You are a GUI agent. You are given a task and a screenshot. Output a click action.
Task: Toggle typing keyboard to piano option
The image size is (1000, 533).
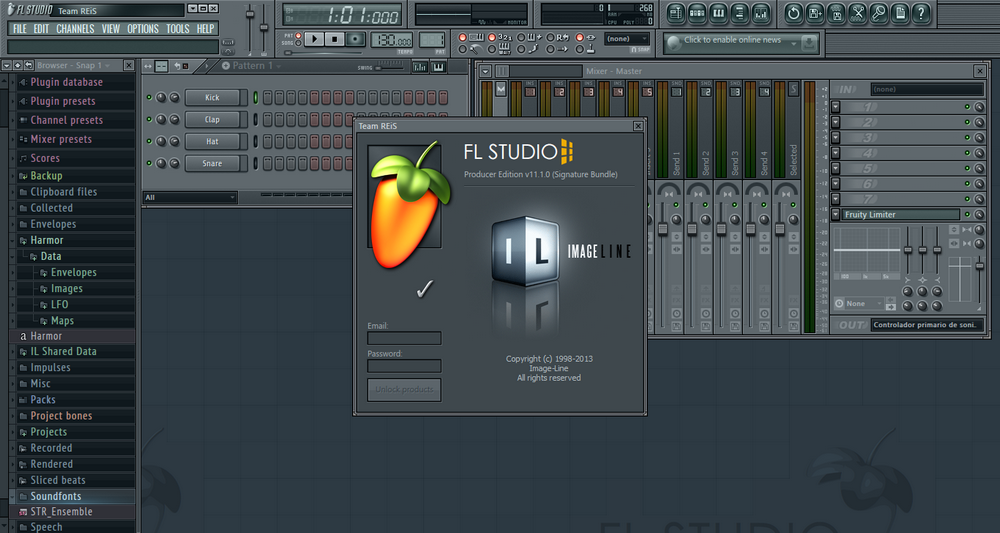pyautogui.click(x=463, y=37)
